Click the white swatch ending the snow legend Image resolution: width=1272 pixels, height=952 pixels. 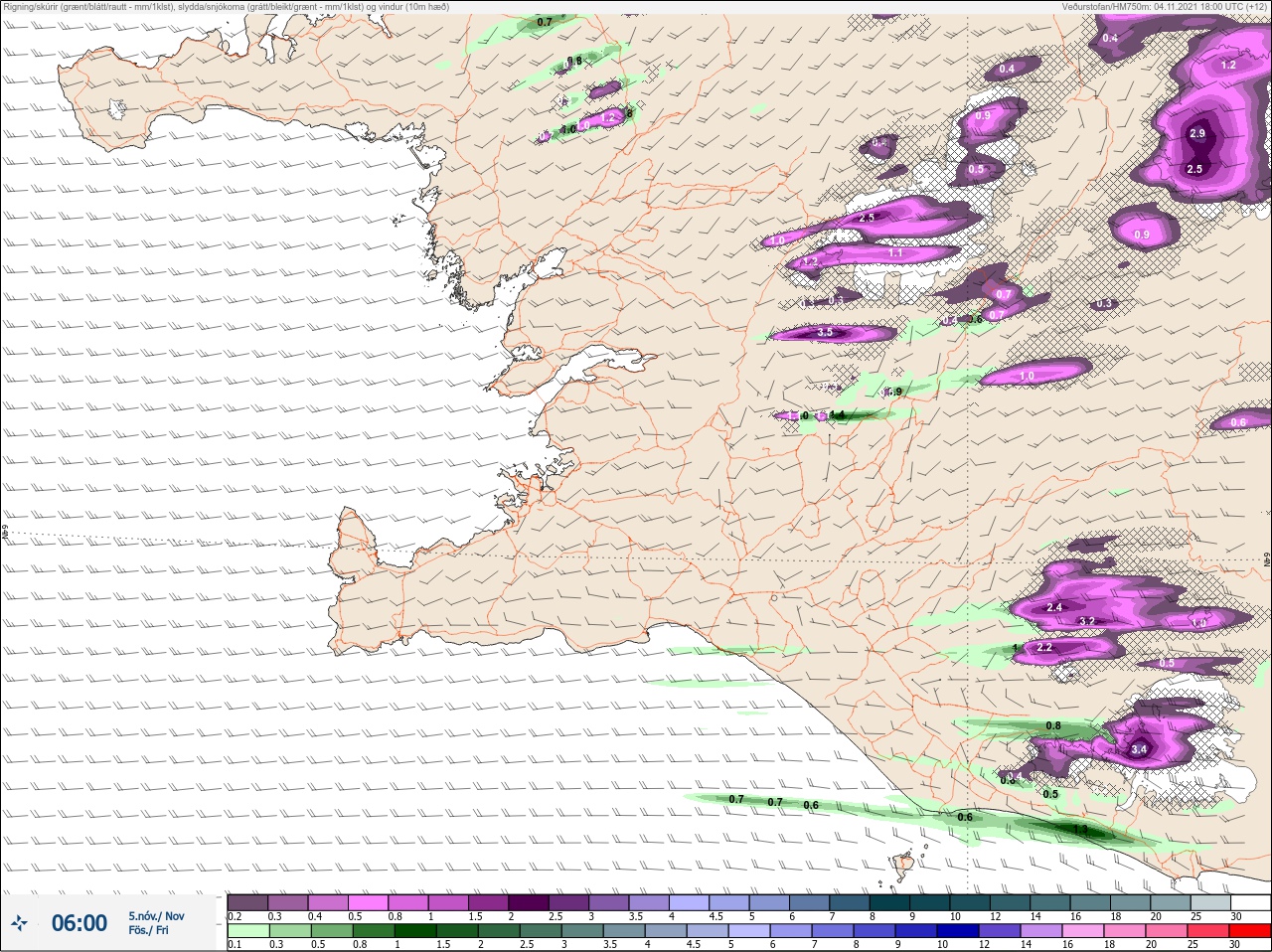tap(1250, 902)
